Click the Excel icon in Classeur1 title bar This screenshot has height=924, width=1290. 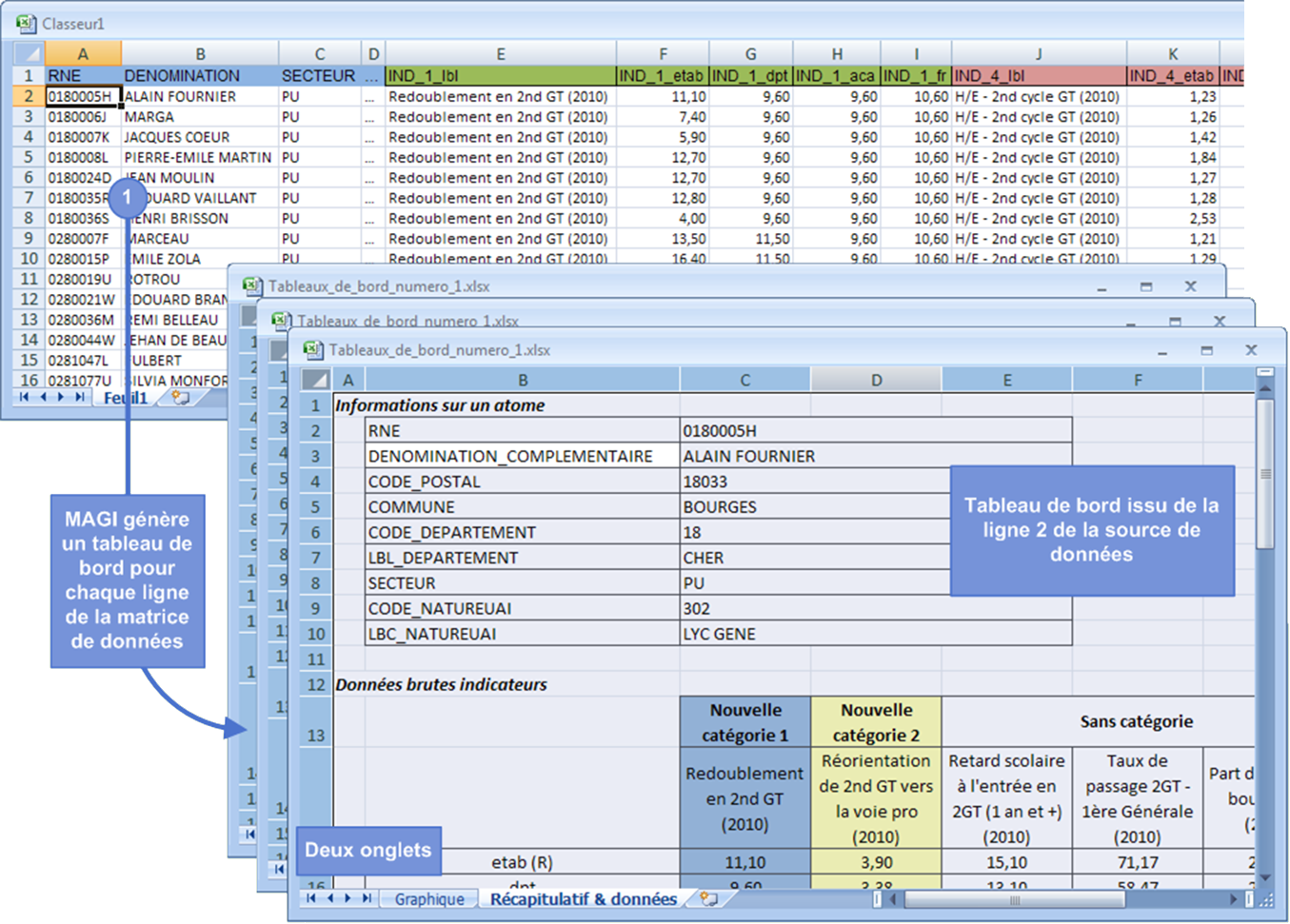click(x=26, y=24)
